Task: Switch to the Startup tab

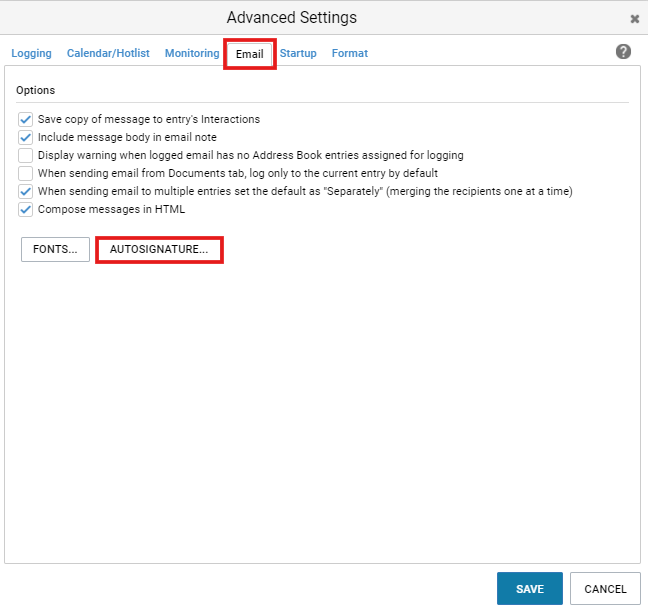Action: click(x=298, y=53)
